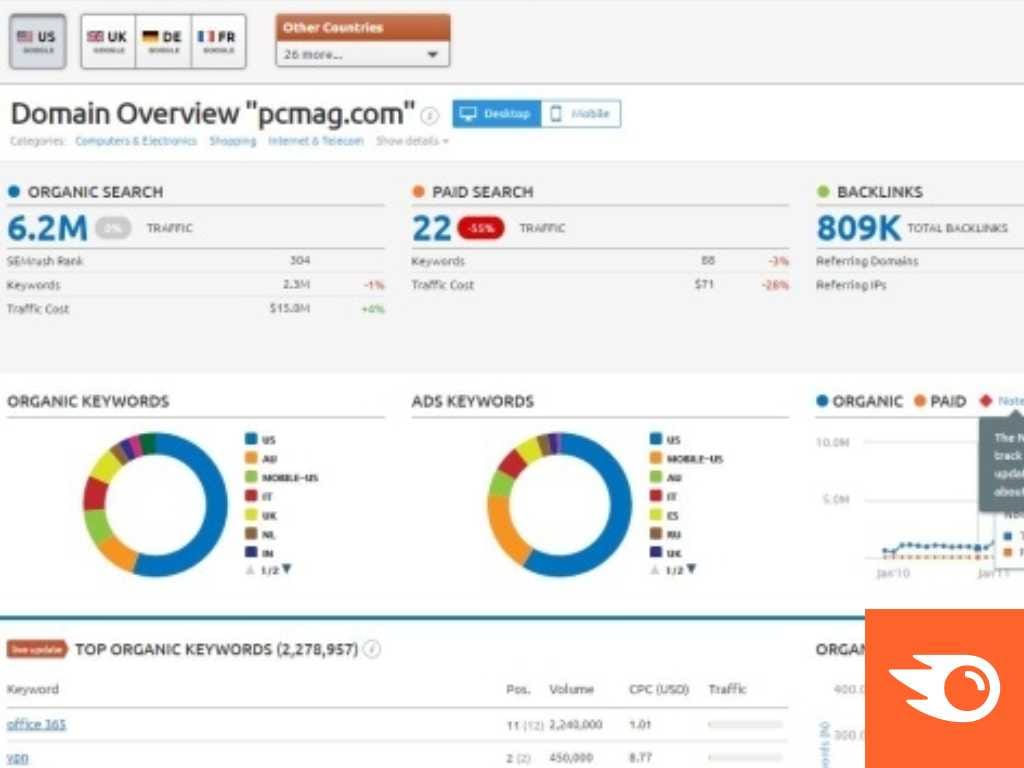Click the Referring IPs row

click(920, 285)
